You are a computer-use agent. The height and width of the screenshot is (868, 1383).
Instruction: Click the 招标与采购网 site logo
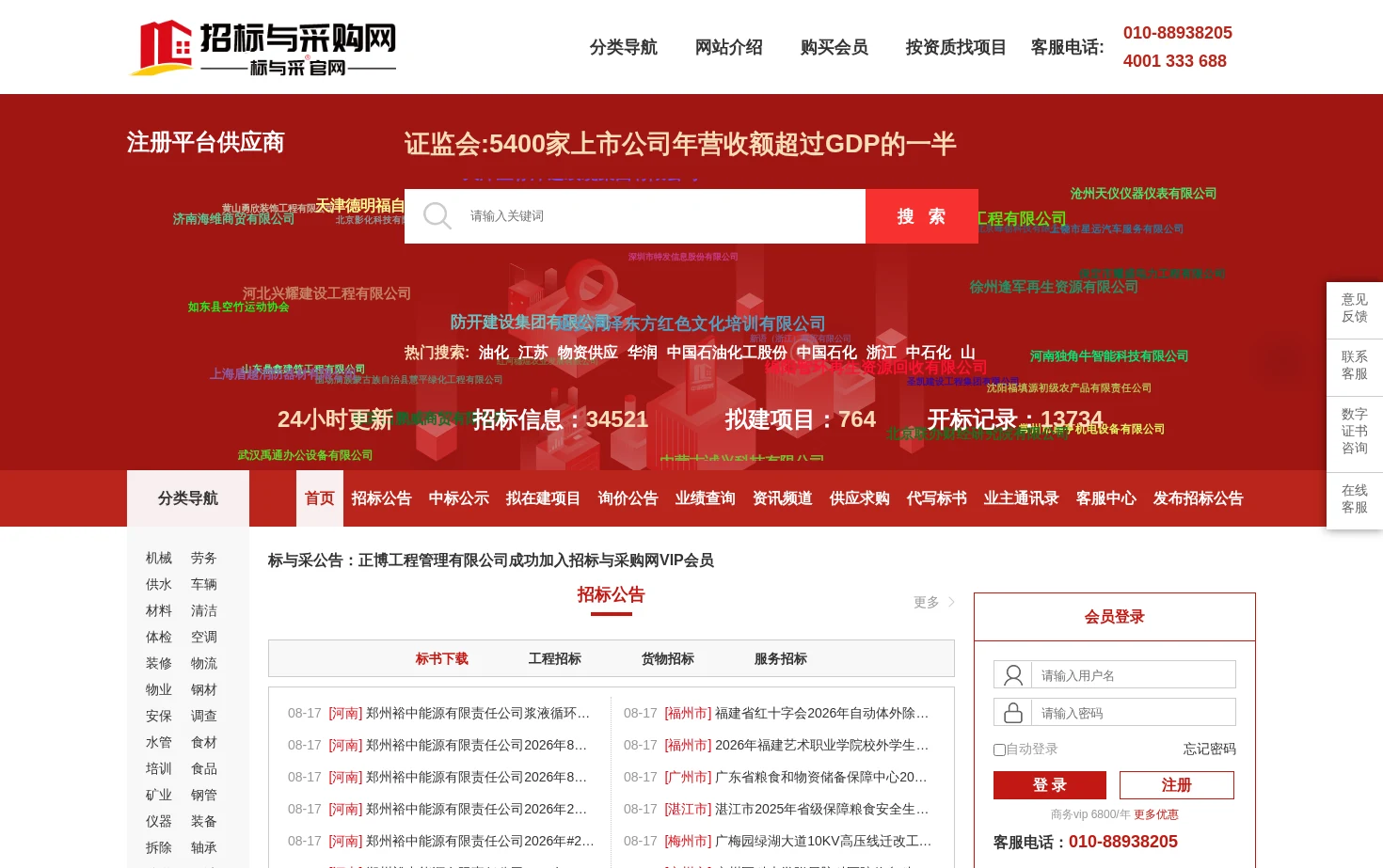coord(262,47)
